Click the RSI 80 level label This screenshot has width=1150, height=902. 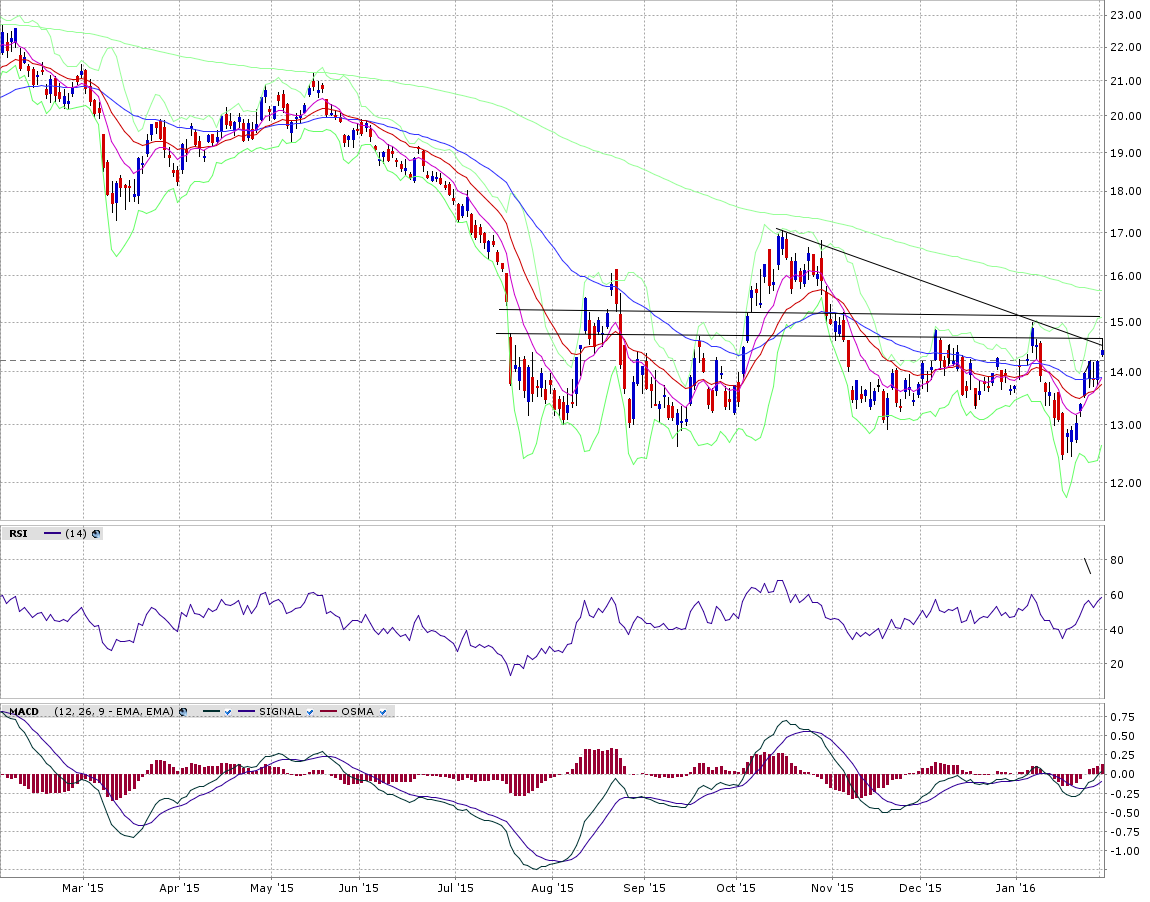pos(1117,560)
